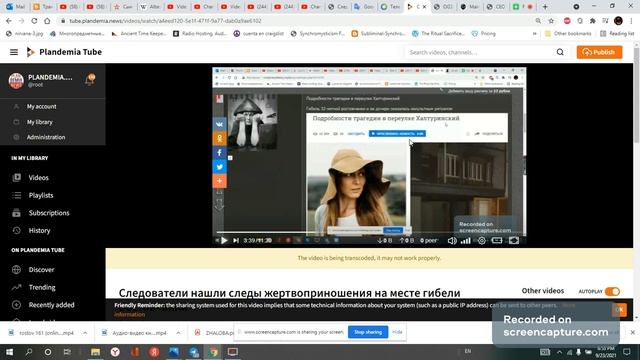The height and width of the screenshot is (360, 640).
Task: Open Chrome from the taskbar
Action: [213, 351]
